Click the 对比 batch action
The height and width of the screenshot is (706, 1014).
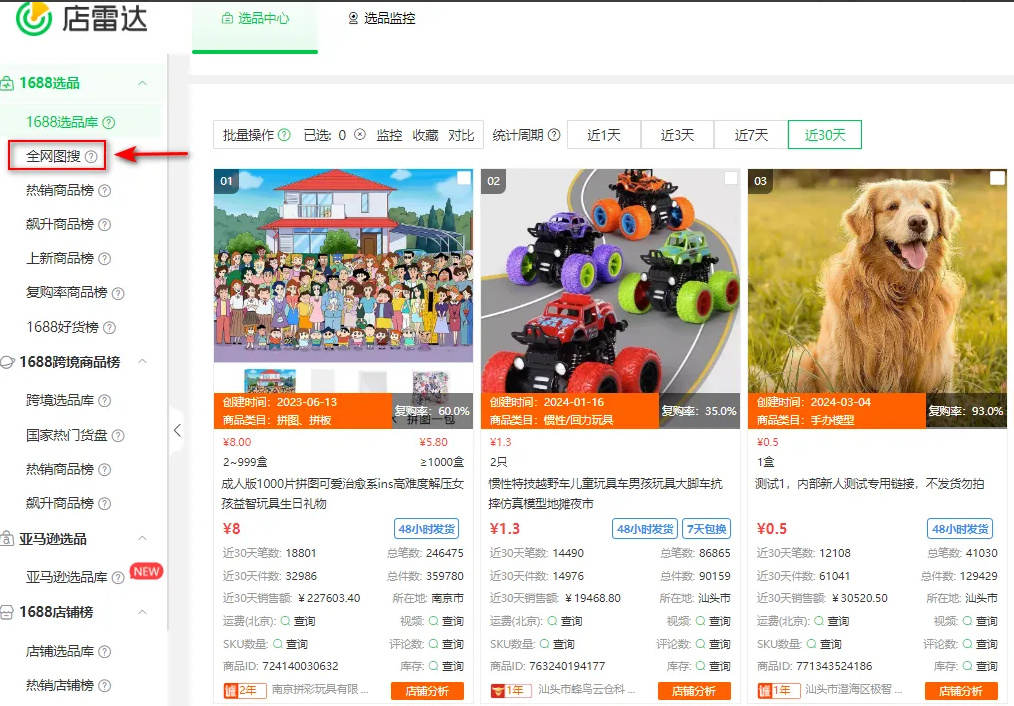[462, 134]
